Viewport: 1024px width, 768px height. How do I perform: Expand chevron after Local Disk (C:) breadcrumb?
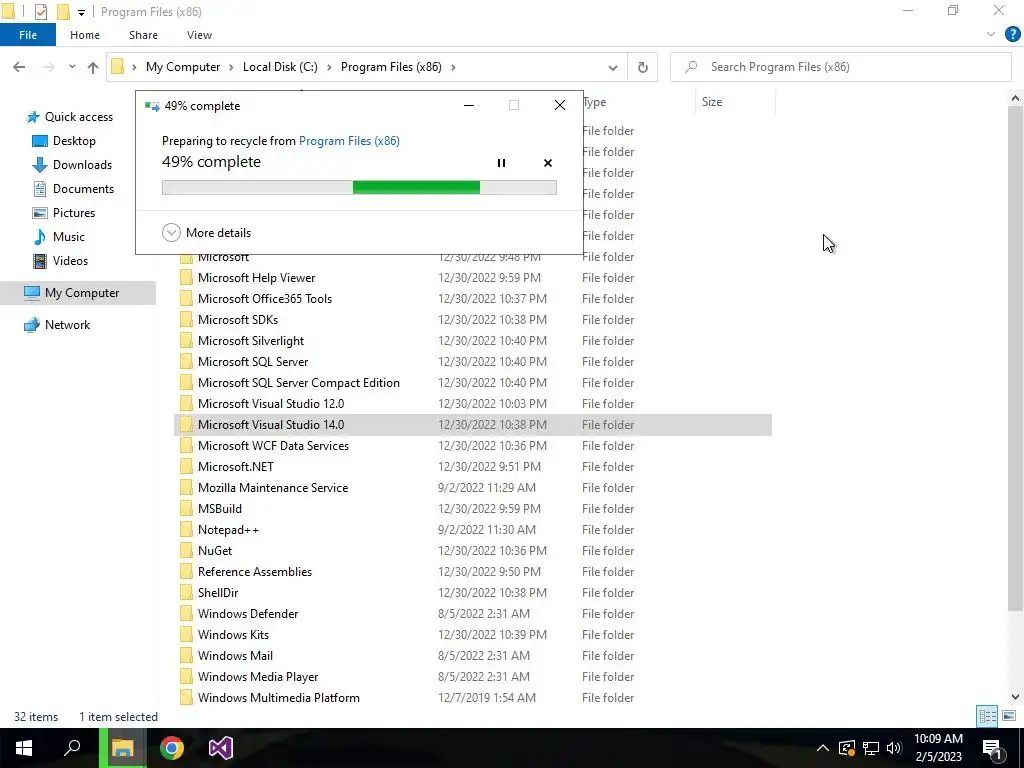tap(329, 67)
